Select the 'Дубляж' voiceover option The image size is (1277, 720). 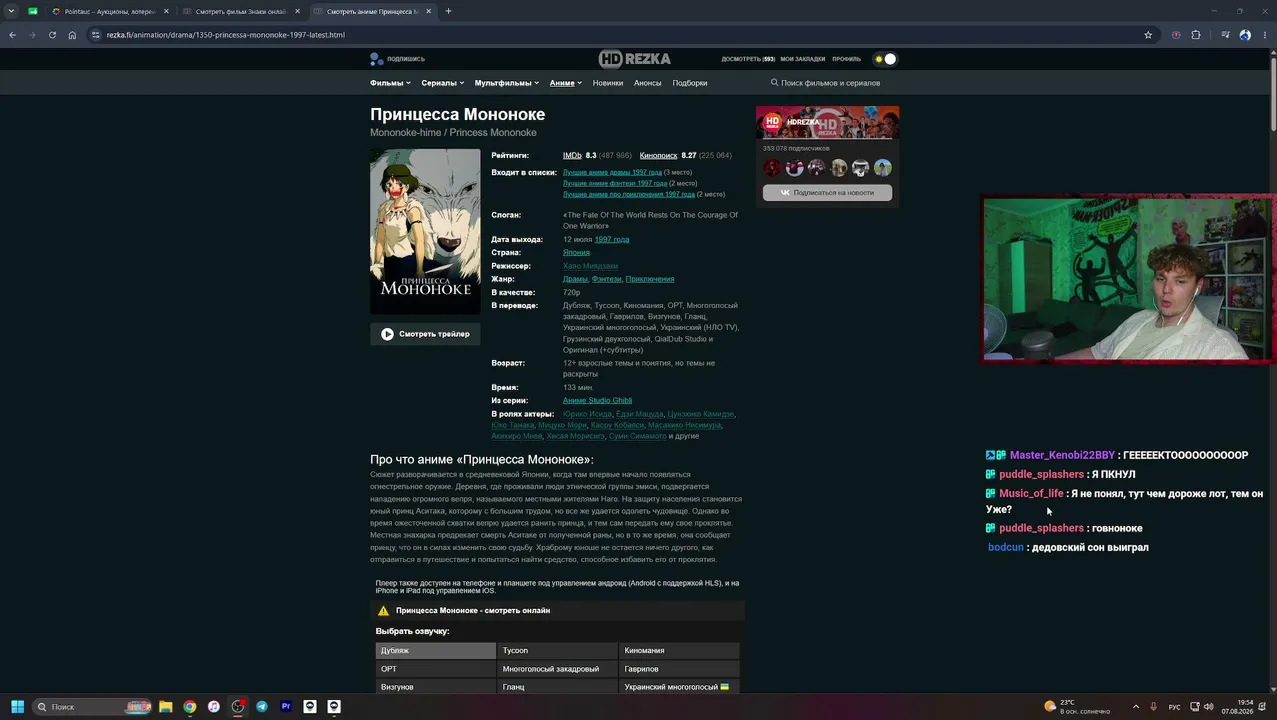click(435, 650)
